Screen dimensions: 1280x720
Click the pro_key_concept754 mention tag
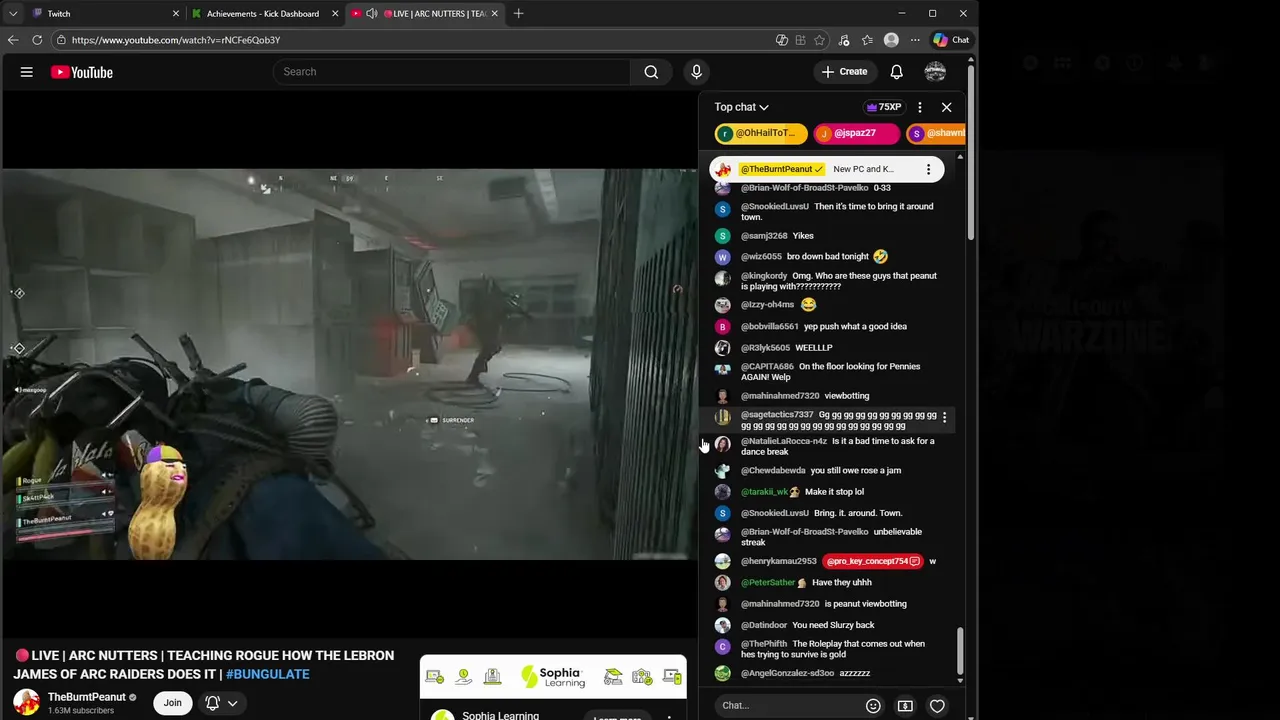click(x=874, y=561)
